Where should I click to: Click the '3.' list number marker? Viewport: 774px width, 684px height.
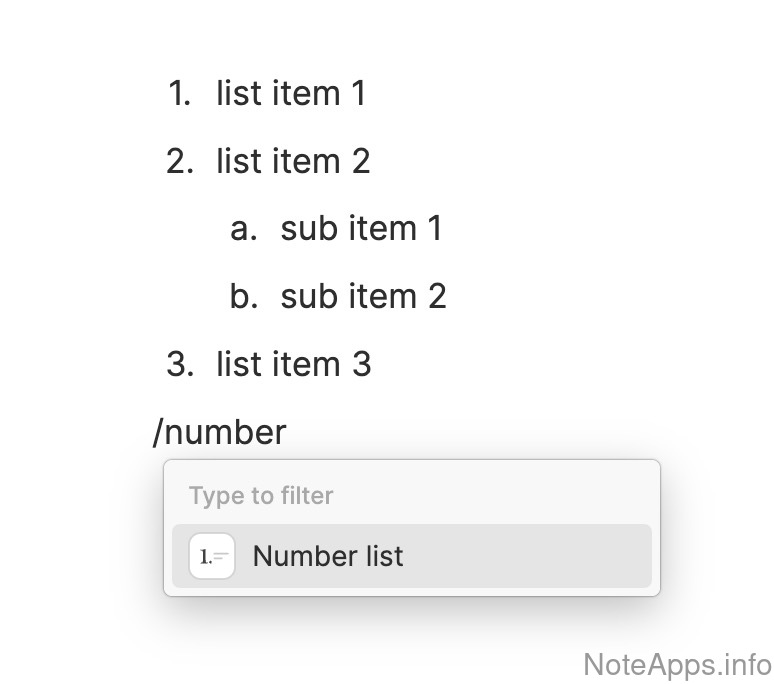pyautogui.click(x=180, y=365)
